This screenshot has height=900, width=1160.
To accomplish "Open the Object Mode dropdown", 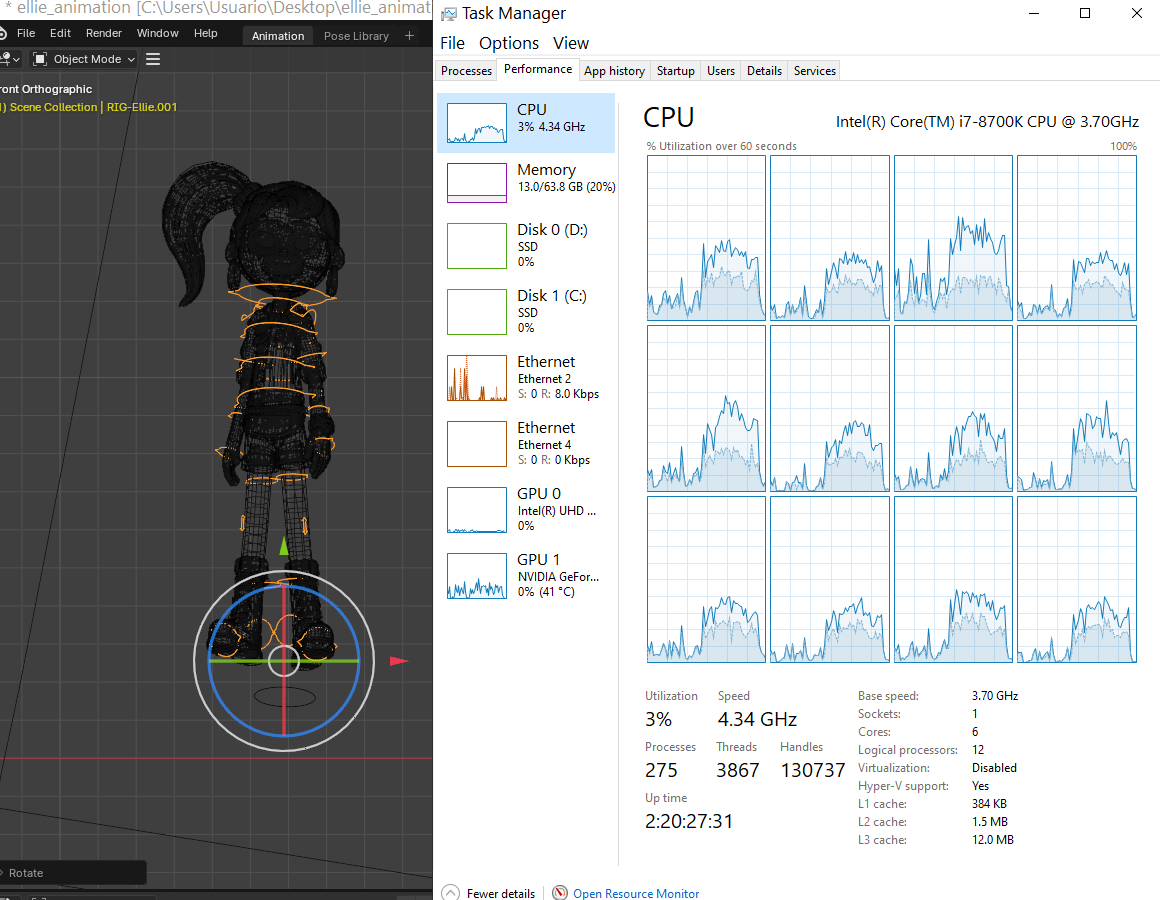I will click(x=84, y=58).
